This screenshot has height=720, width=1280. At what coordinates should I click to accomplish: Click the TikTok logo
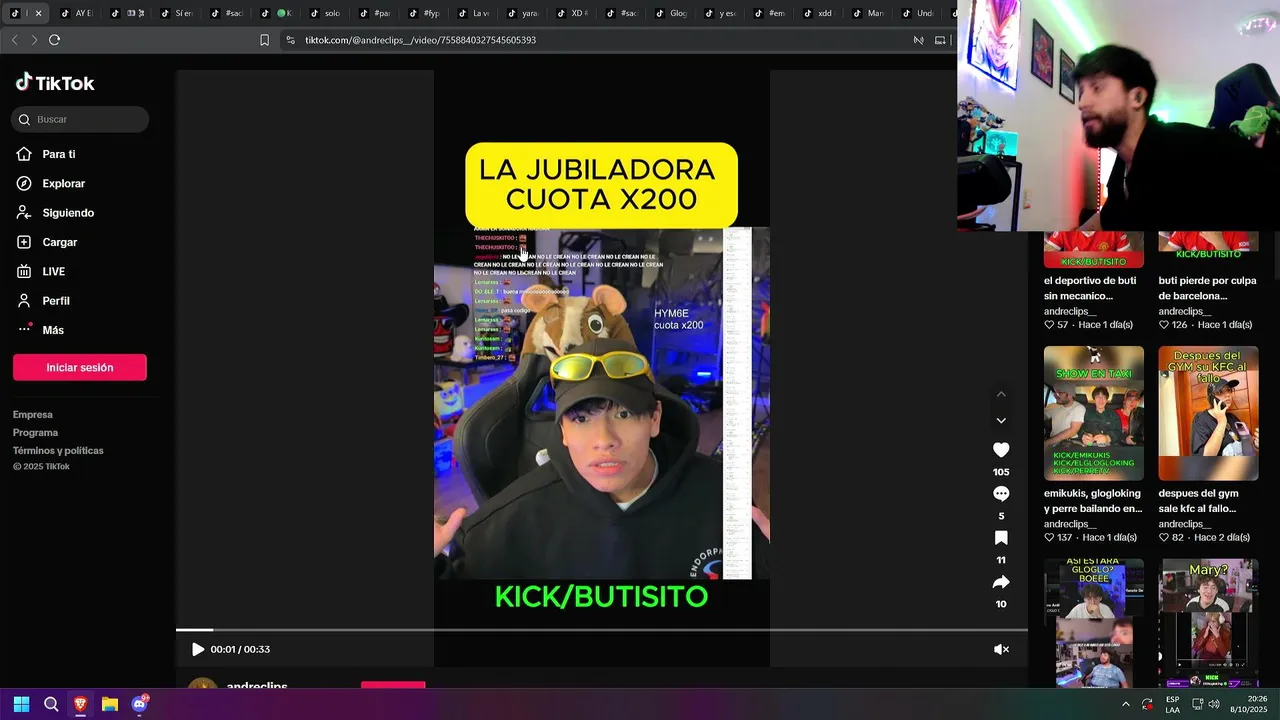tap(55, 83)
